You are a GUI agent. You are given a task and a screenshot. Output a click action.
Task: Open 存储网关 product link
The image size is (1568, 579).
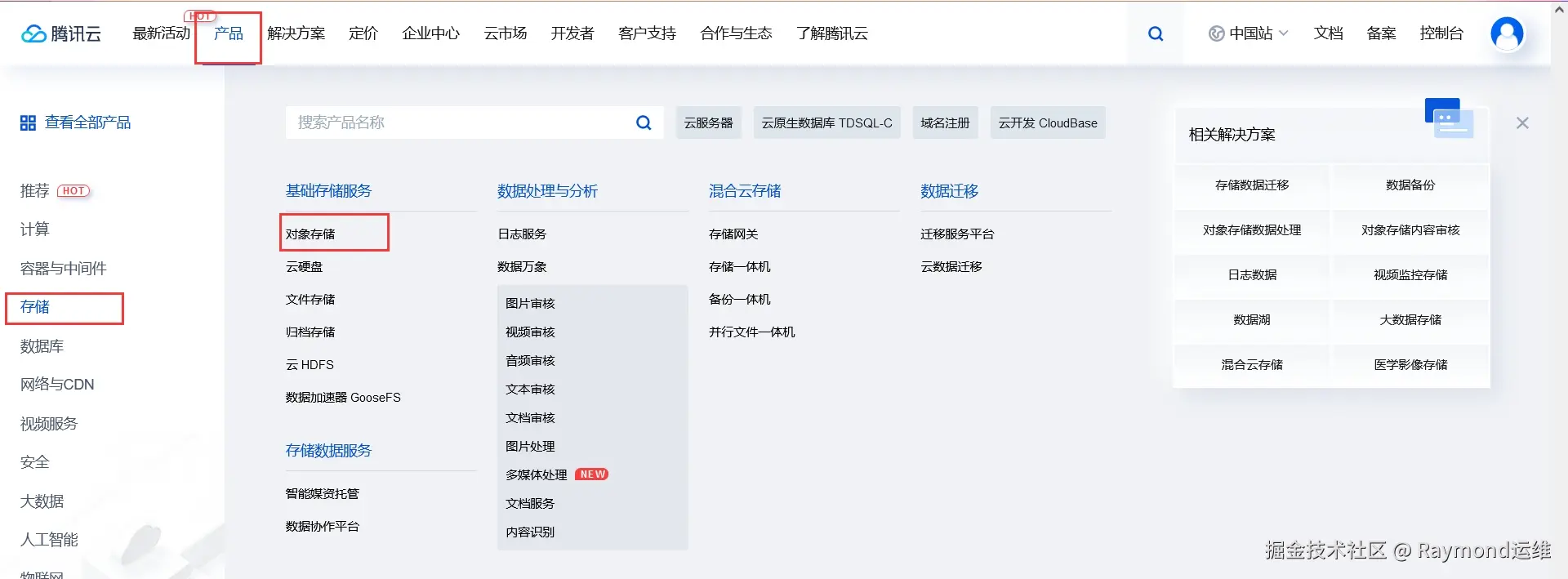[733, 234]
